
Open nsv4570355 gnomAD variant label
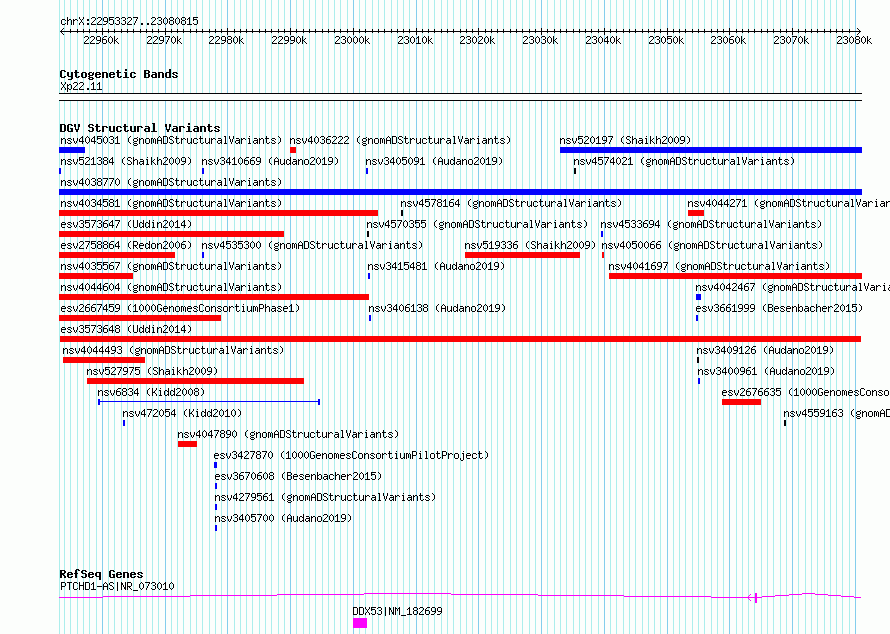477,224
